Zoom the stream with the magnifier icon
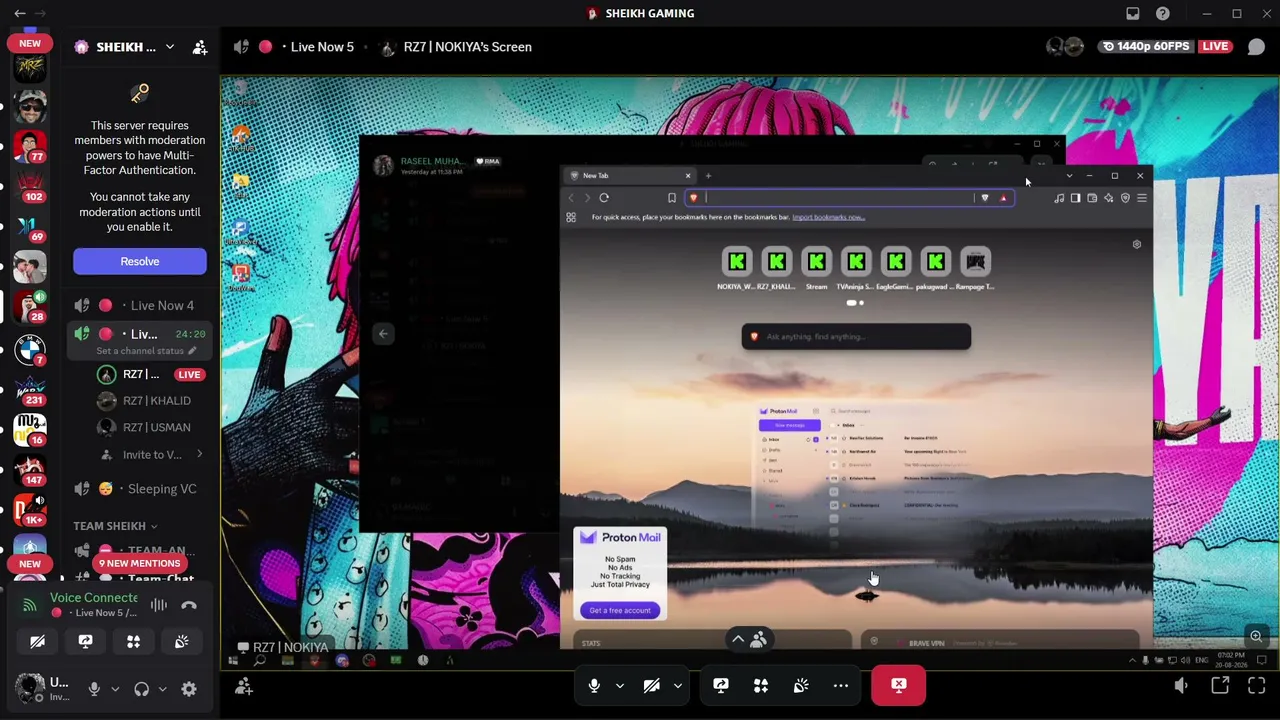 coord(1256,636)
